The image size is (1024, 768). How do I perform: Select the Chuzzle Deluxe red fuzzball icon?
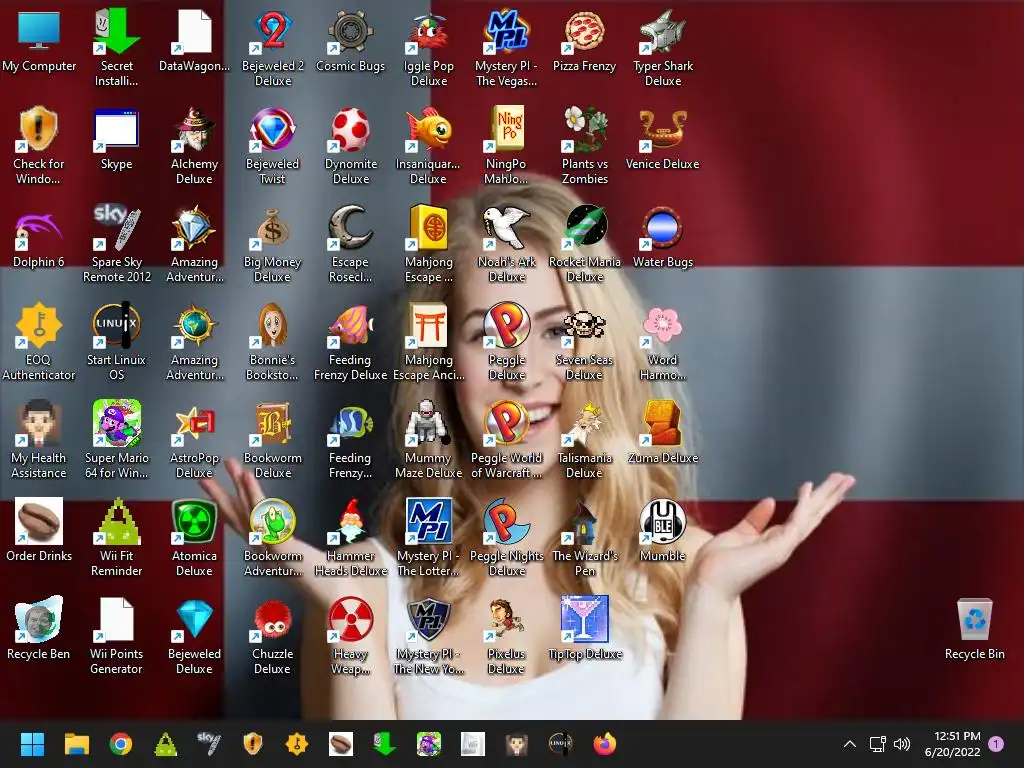[272, 619]
